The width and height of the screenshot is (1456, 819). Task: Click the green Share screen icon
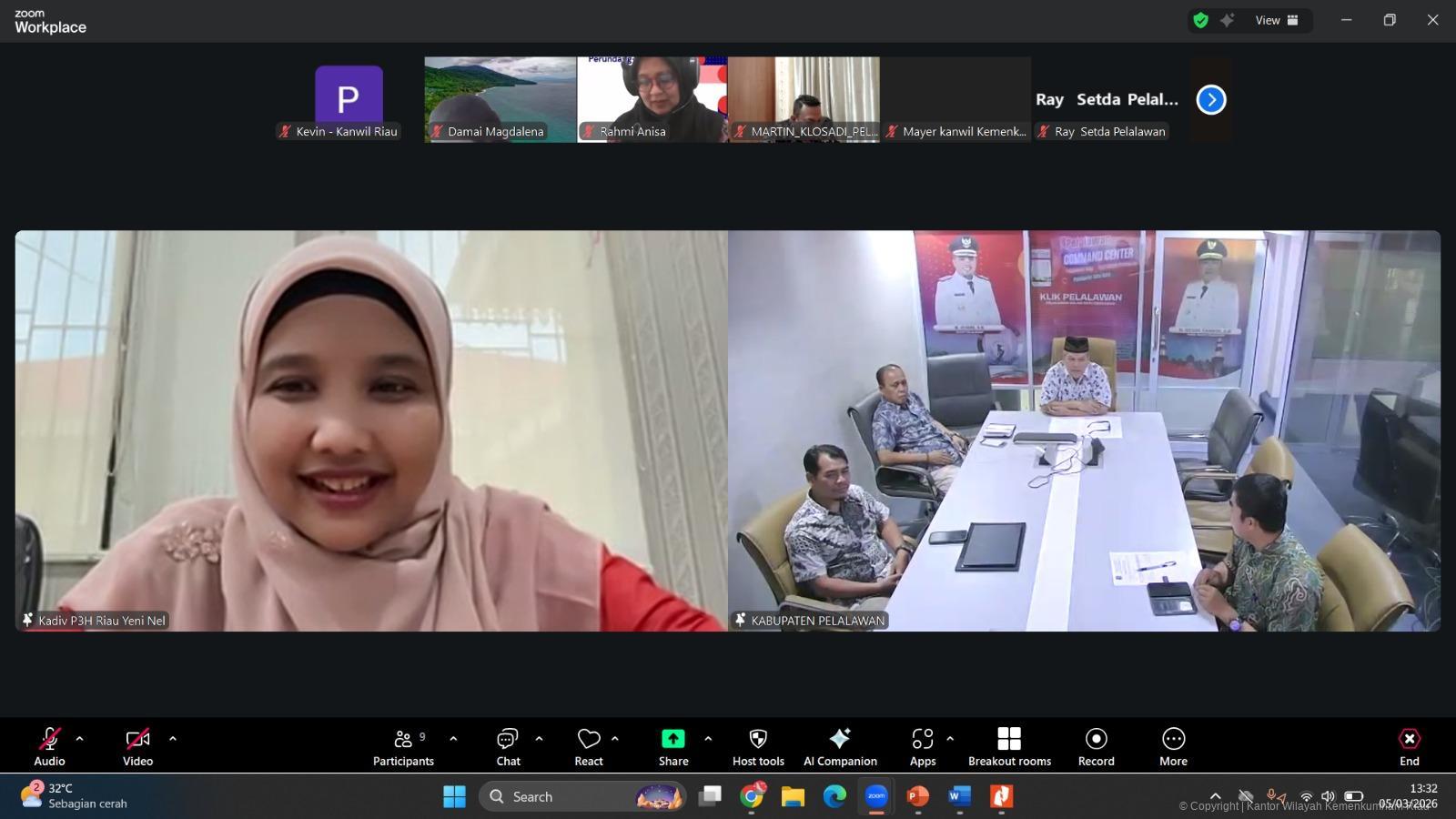point(672,739)
